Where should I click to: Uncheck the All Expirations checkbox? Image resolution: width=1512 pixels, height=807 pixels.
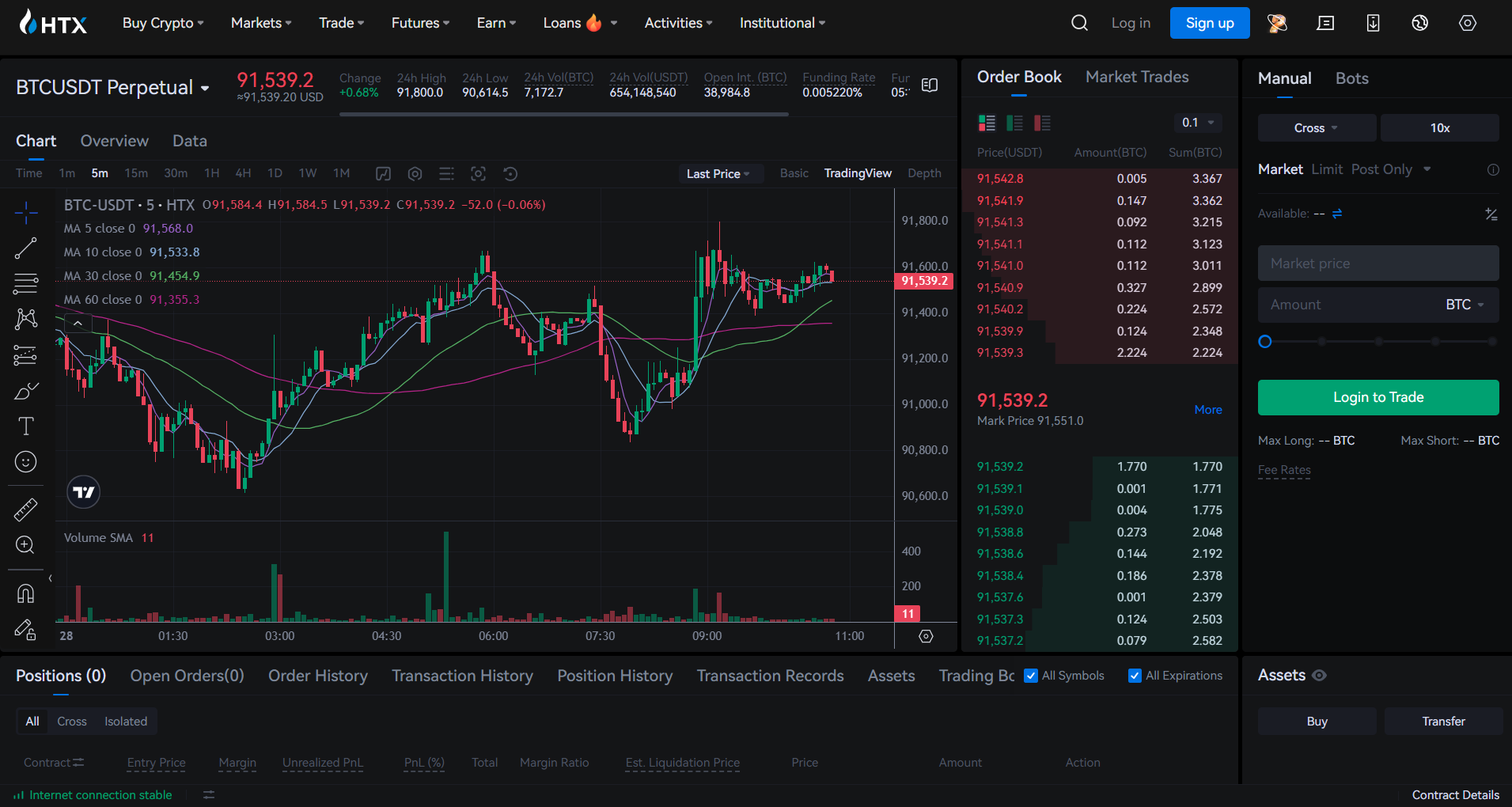point(1135,676)
